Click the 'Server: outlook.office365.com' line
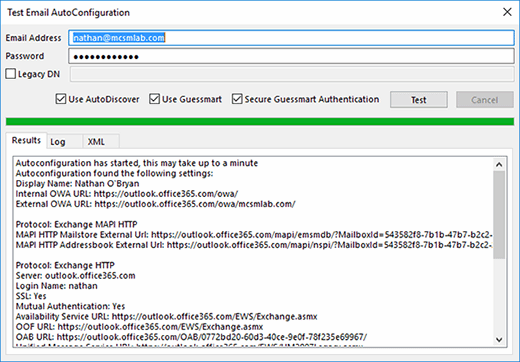The height and width of the screenshot is (362, 520). click(x=75, y=276)
